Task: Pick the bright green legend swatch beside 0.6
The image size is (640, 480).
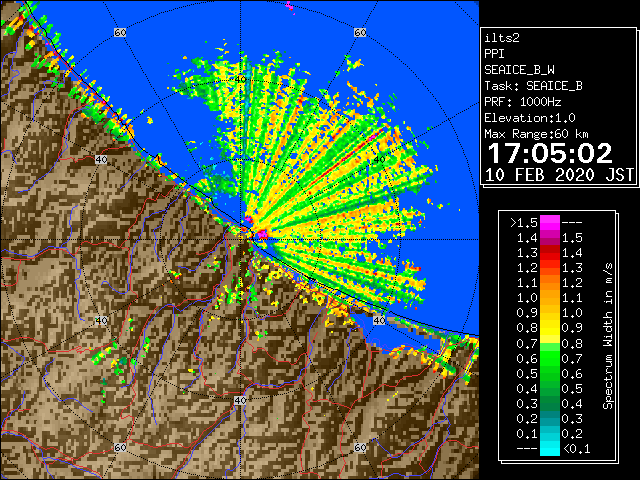Action: (550, 358)
